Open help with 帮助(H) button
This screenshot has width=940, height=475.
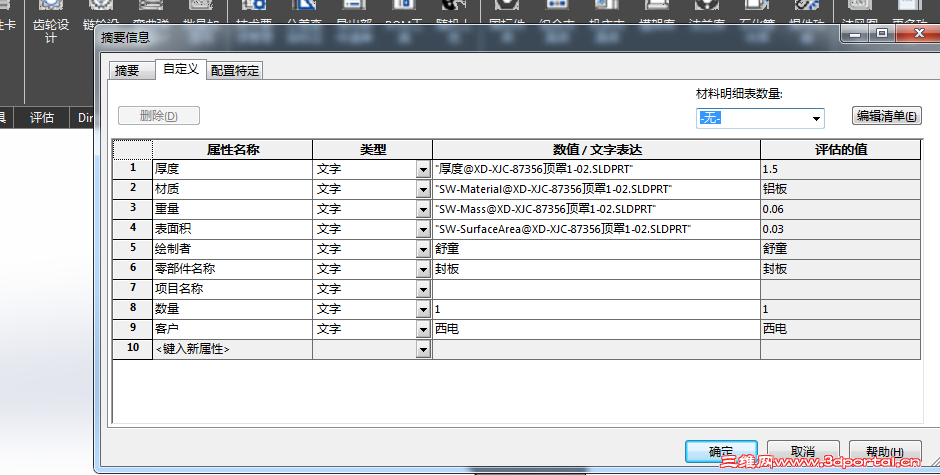coord(885,451)
